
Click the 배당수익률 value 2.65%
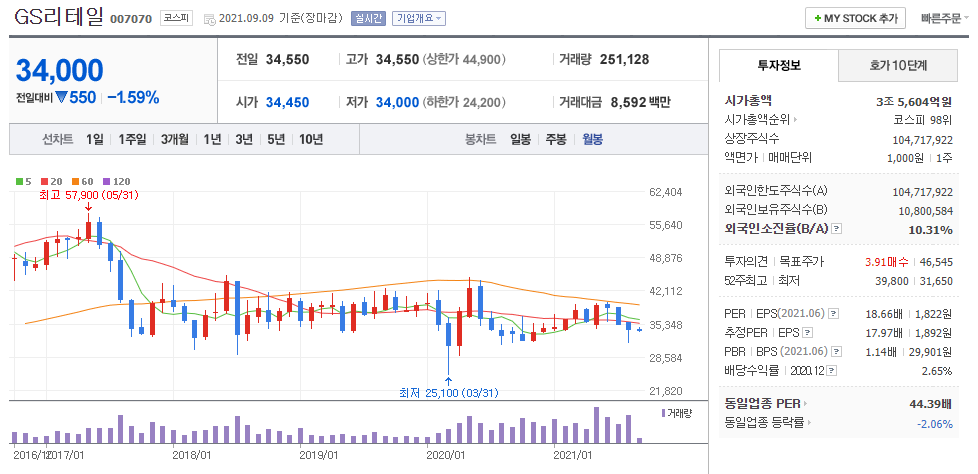click(937, 371)
